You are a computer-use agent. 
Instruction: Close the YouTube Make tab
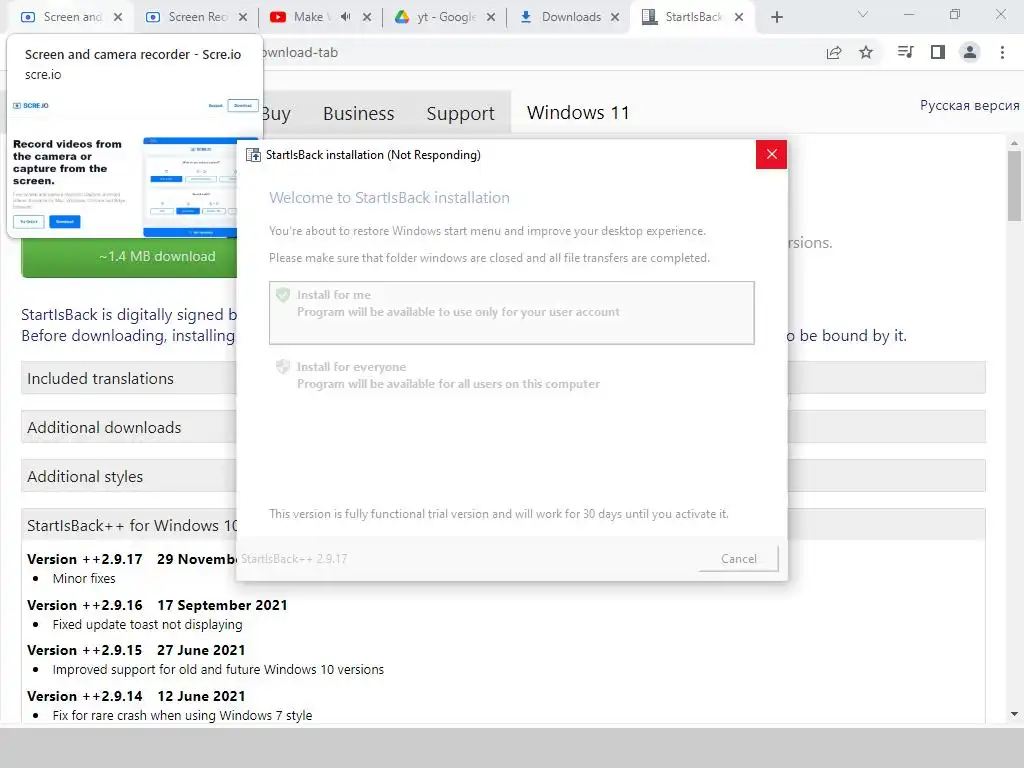[x=367, y=17]
